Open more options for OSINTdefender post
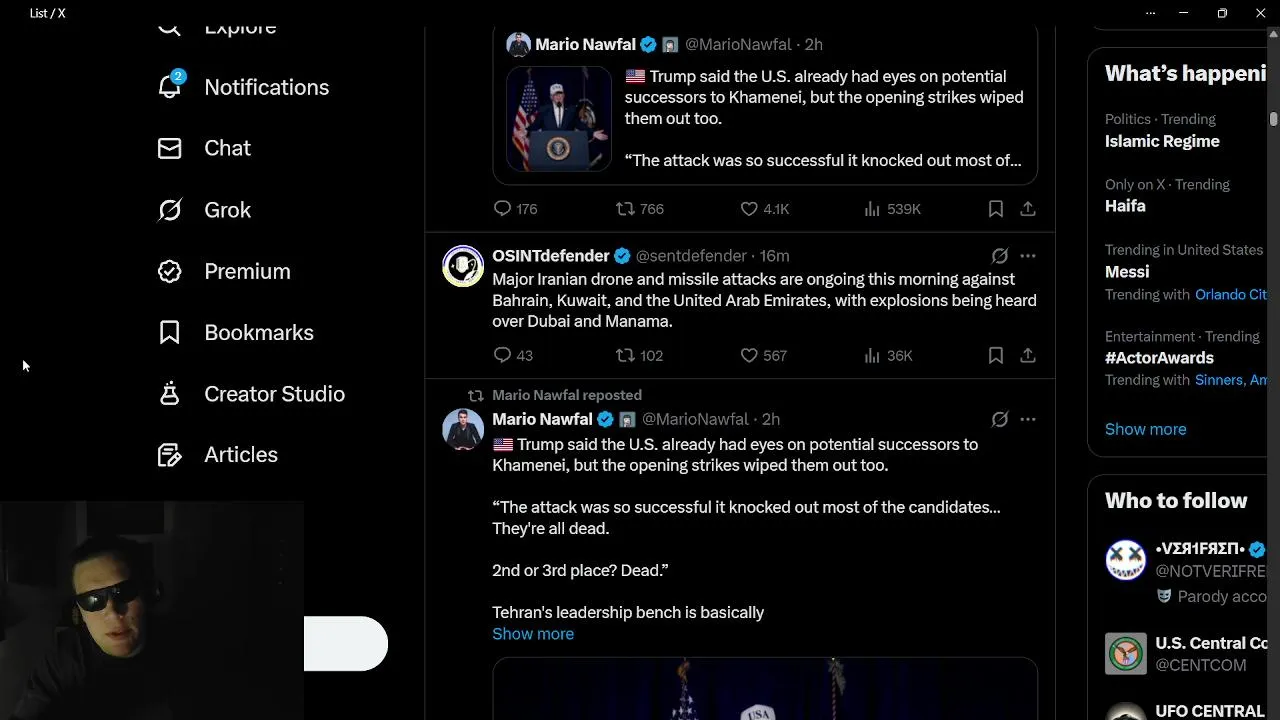Screen dimensions: 1280x720 1028,256
